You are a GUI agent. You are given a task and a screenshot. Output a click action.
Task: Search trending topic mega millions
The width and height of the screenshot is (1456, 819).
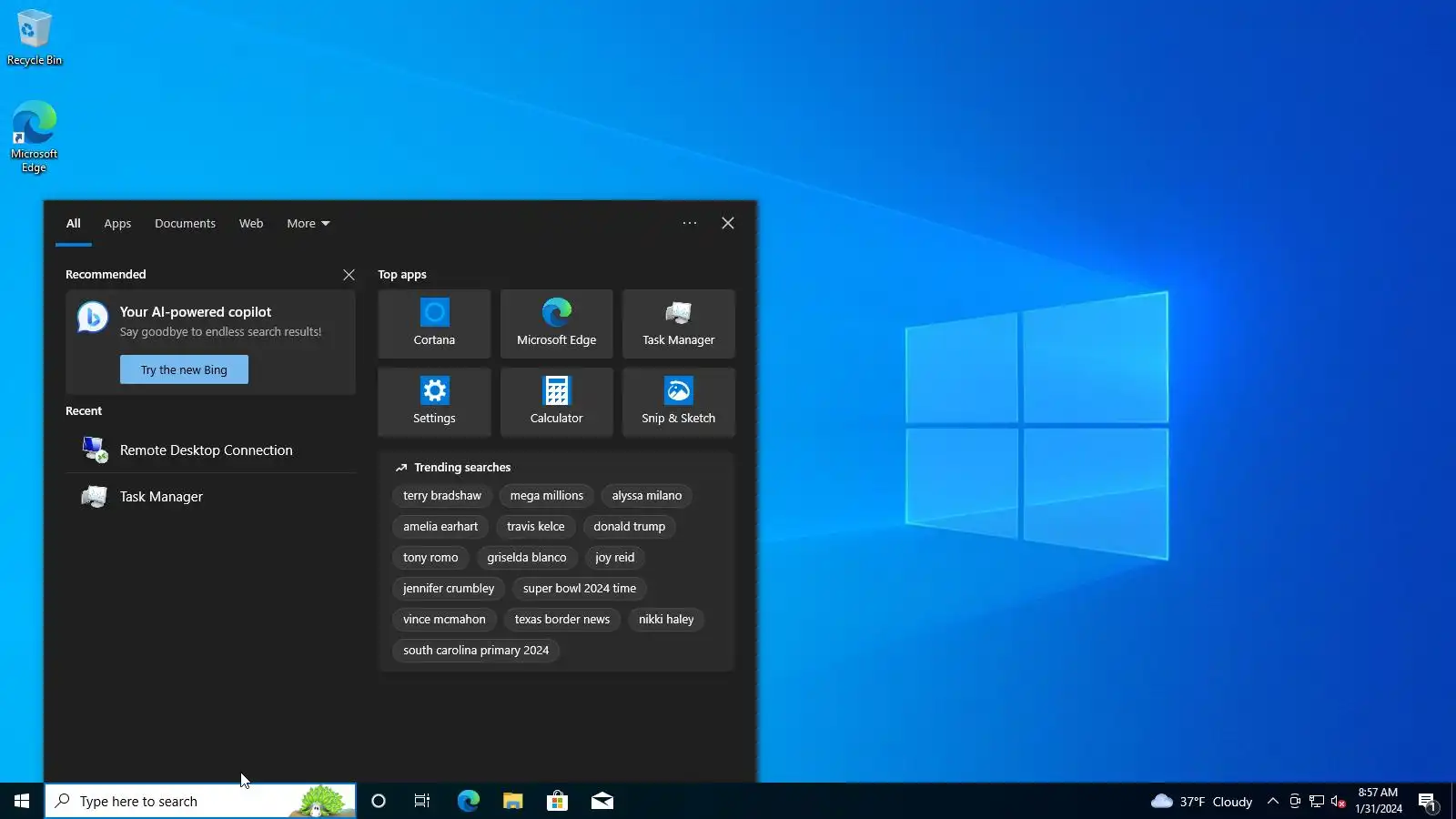[547, 496]
